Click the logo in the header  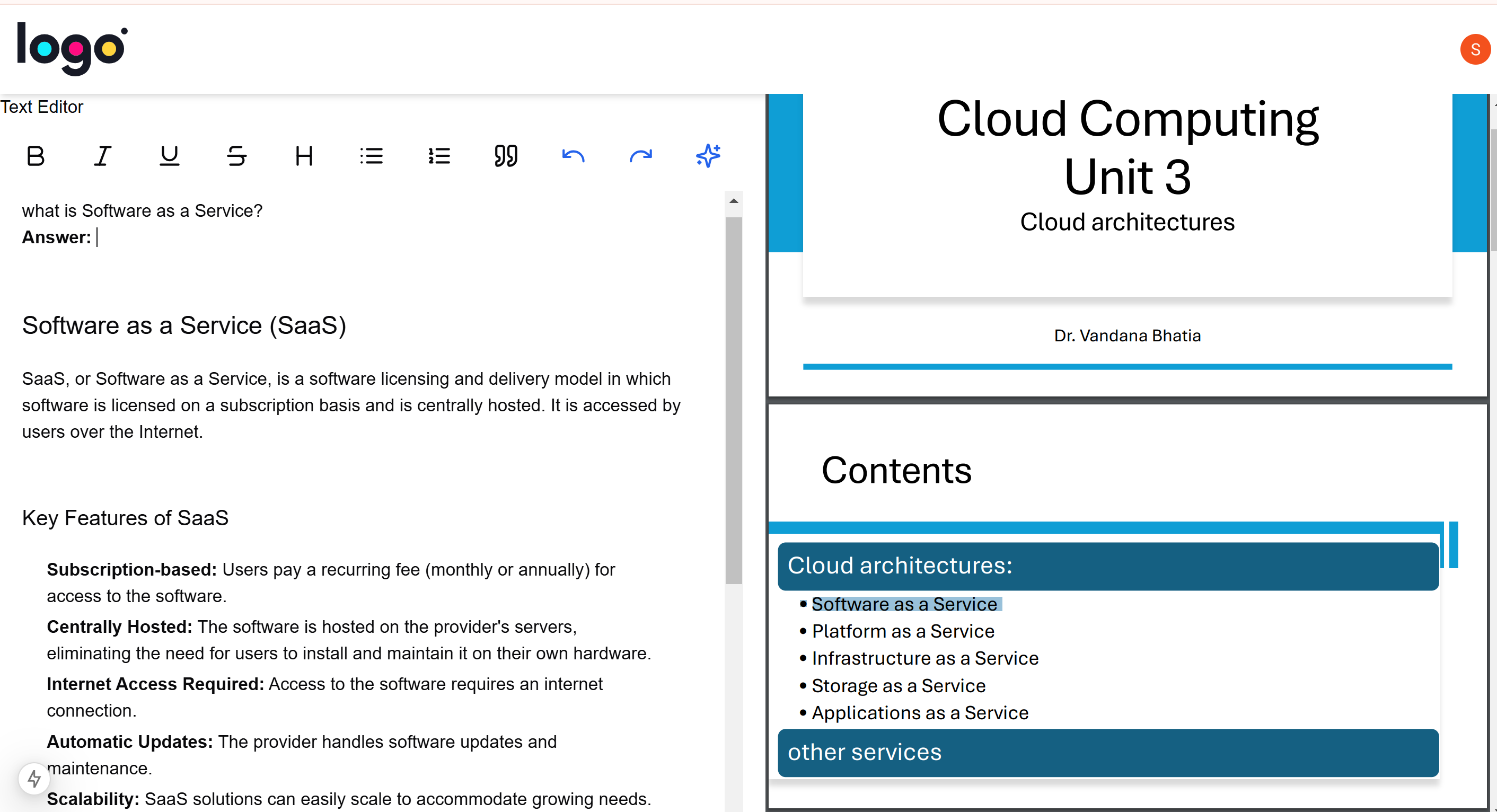point(72,48)
